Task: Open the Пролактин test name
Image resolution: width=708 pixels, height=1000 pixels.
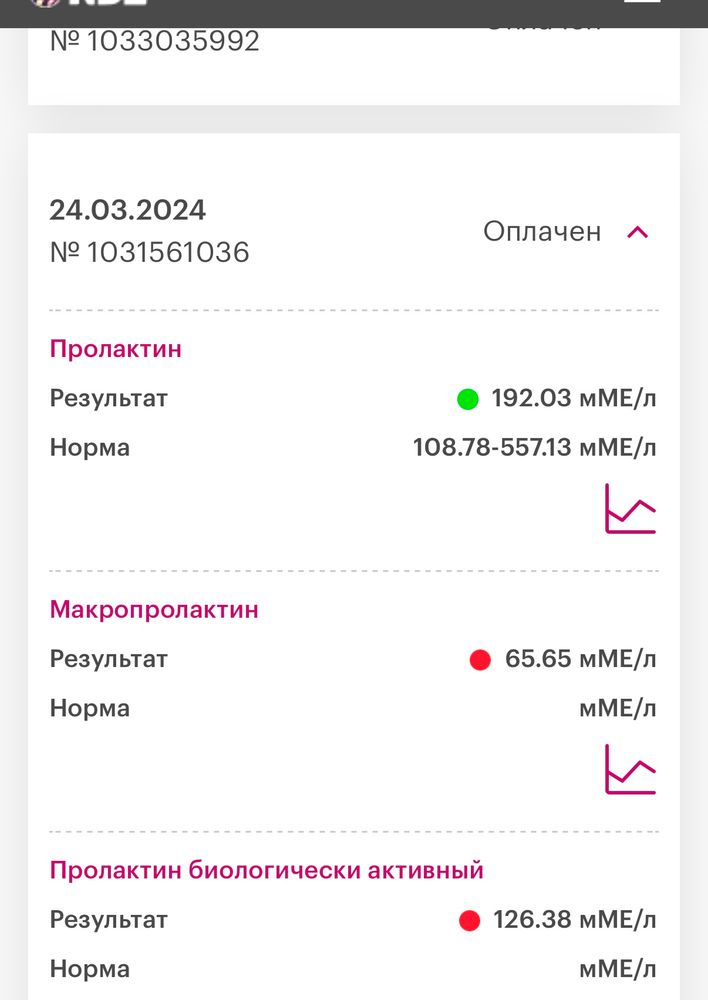Action: click(115, 348)
